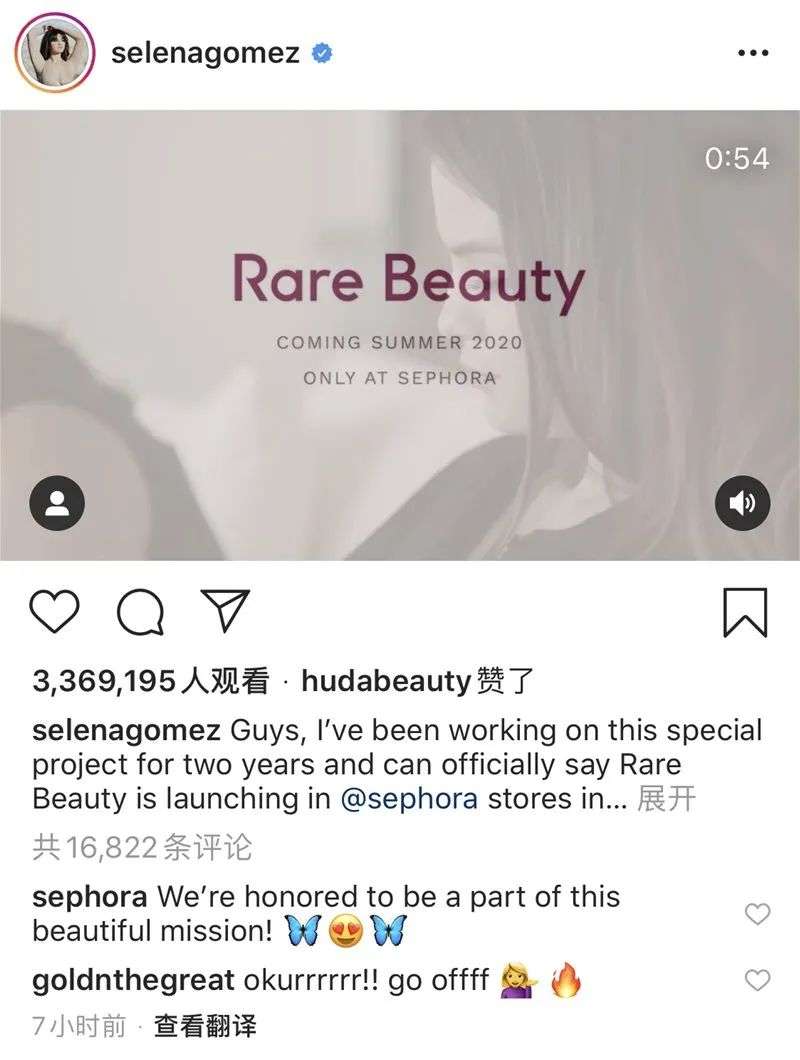Tap the verified badge next to selenagomez
Image resolution: width=800 pixels, height=1060 pixels.
click(x=322, y=53)
